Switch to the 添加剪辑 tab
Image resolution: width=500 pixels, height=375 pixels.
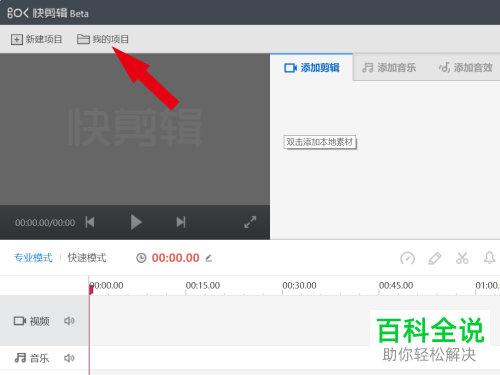click(312, 68)
